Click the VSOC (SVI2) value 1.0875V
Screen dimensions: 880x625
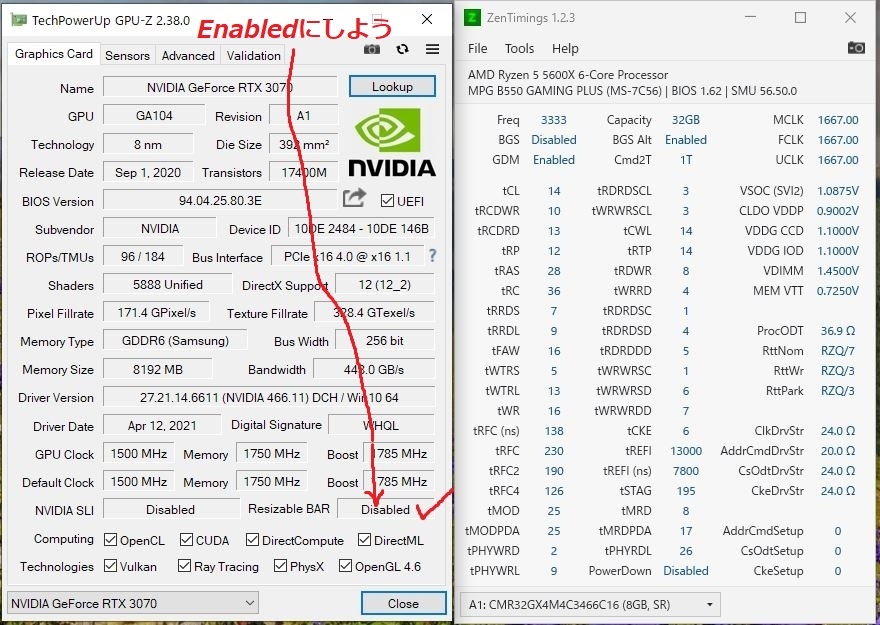[837, 191]
